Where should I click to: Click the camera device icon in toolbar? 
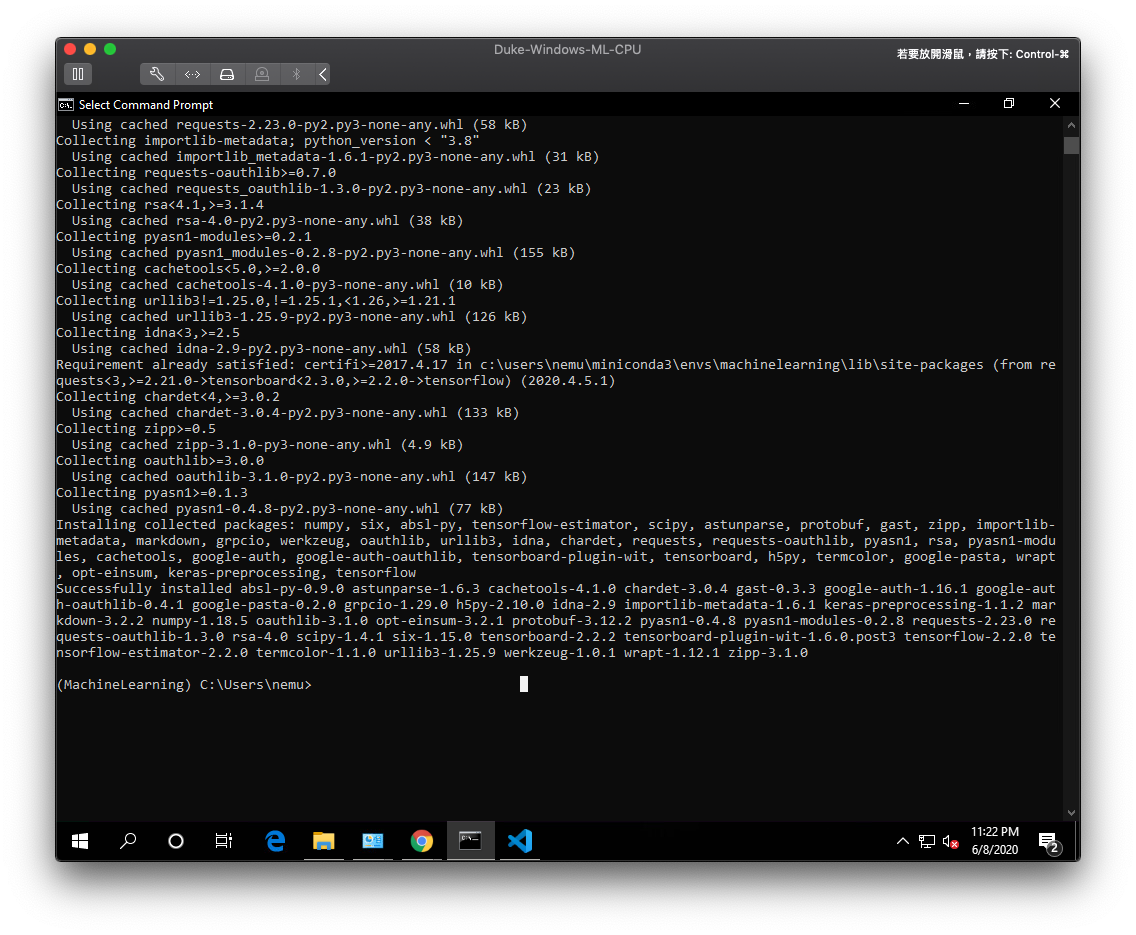[x=261, y=73]
